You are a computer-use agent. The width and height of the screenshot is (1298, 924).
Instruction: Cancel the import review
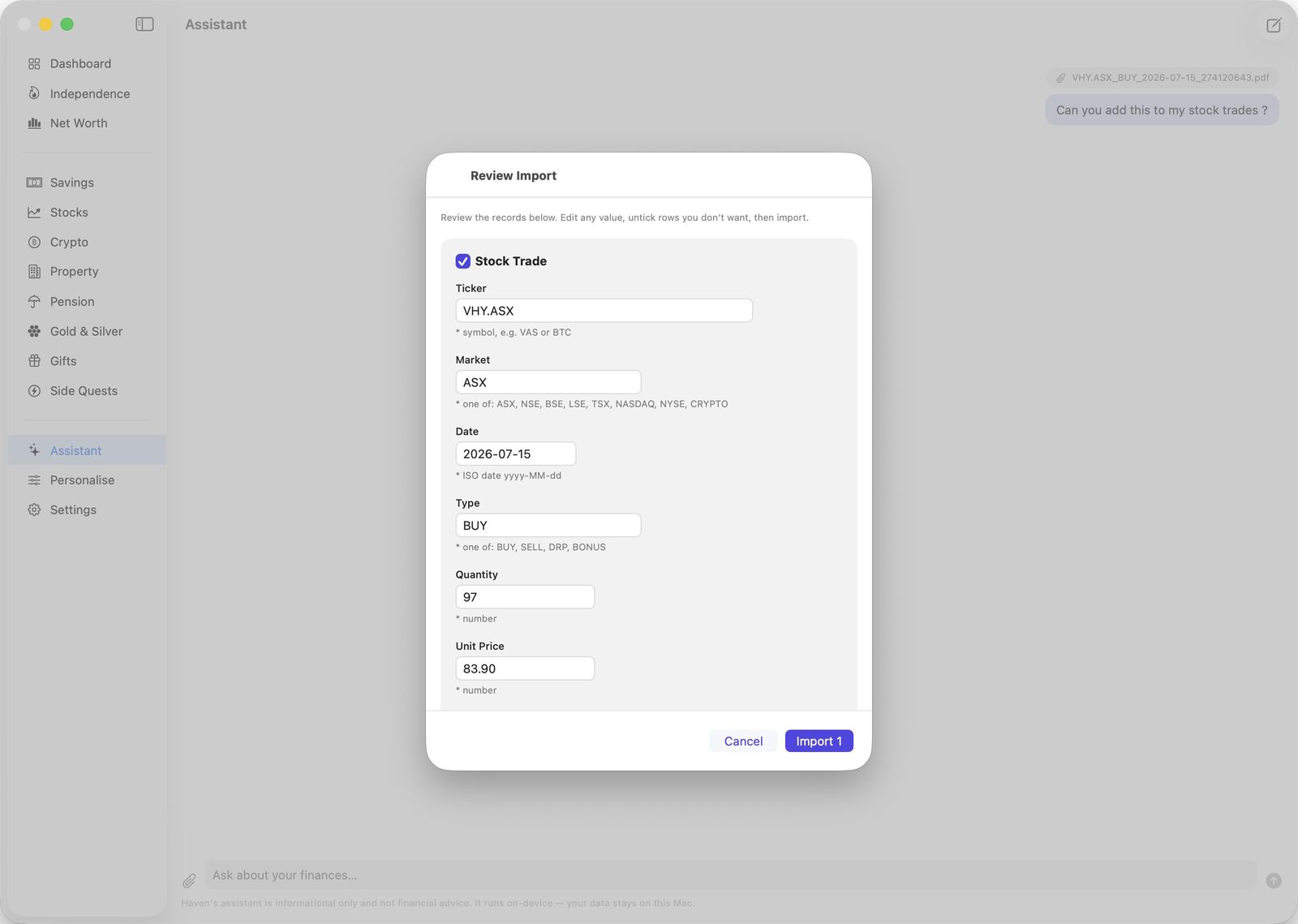coord(743,741)
